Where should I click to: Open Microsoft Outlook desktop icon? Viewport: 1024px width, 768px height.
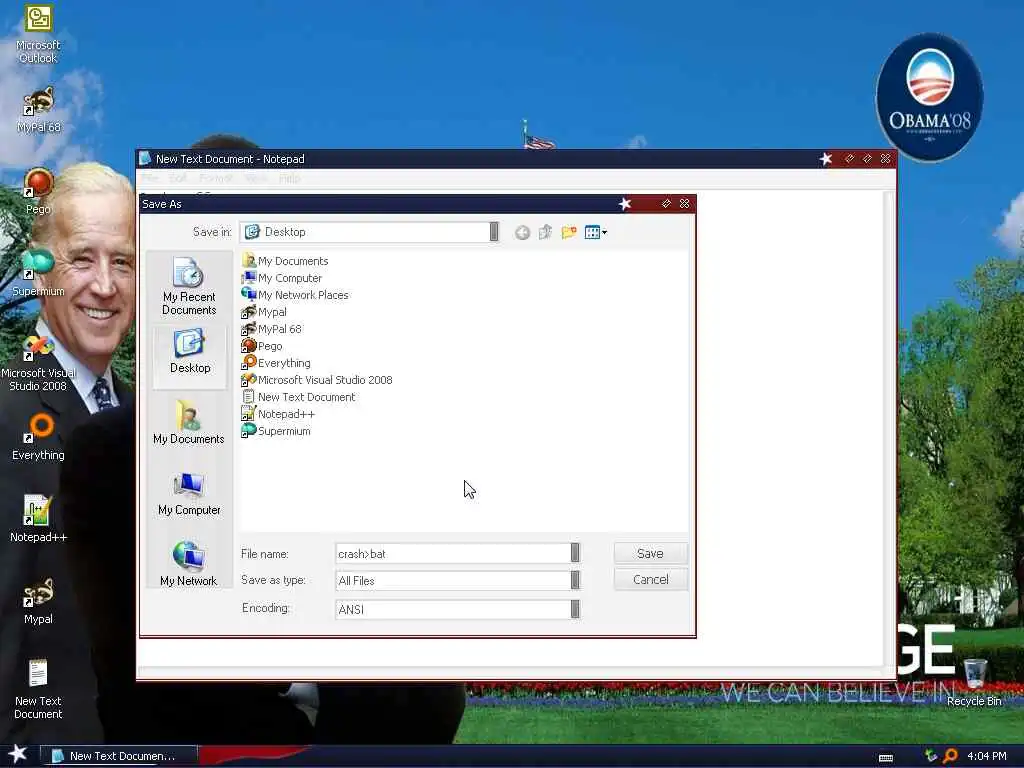coord(38,34)
